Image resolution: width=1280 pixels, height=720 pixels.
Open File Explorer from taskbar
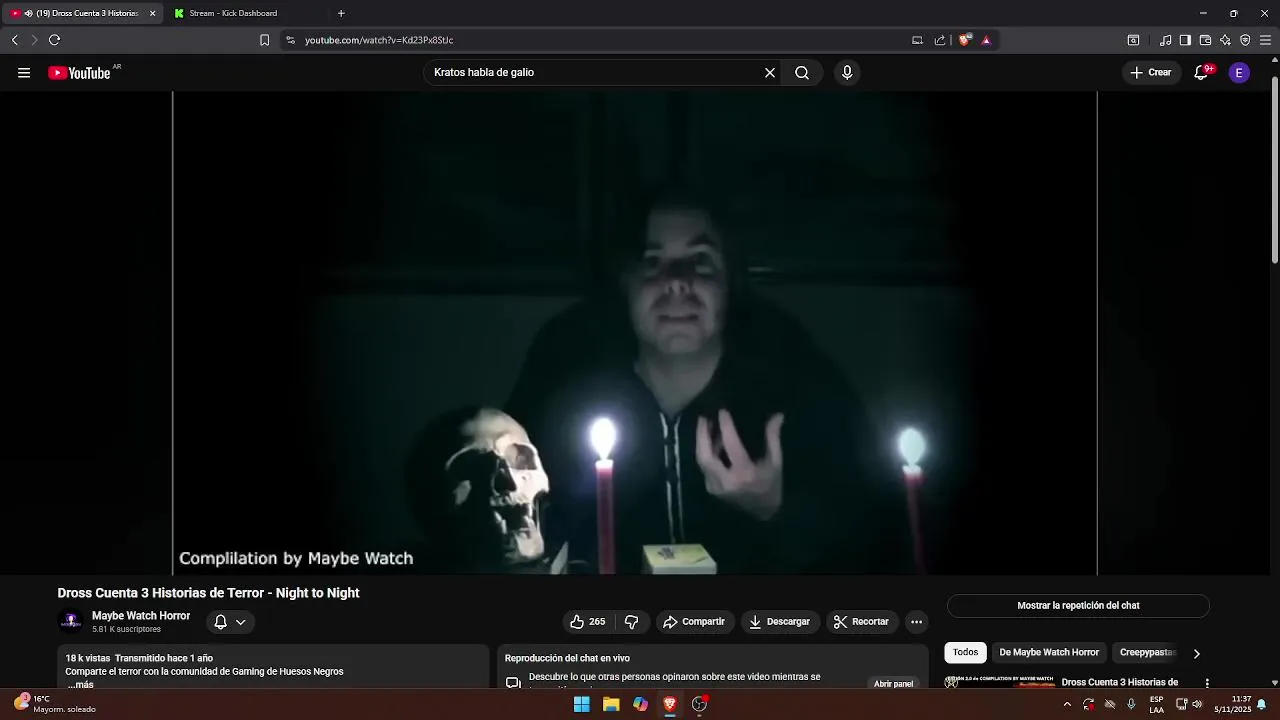611,704
